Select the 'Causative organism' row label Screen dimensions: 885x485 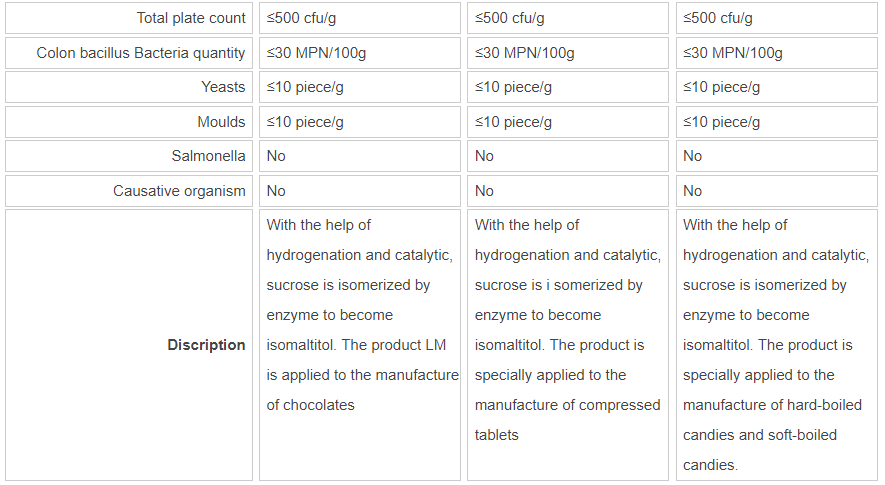coord(179,191)
